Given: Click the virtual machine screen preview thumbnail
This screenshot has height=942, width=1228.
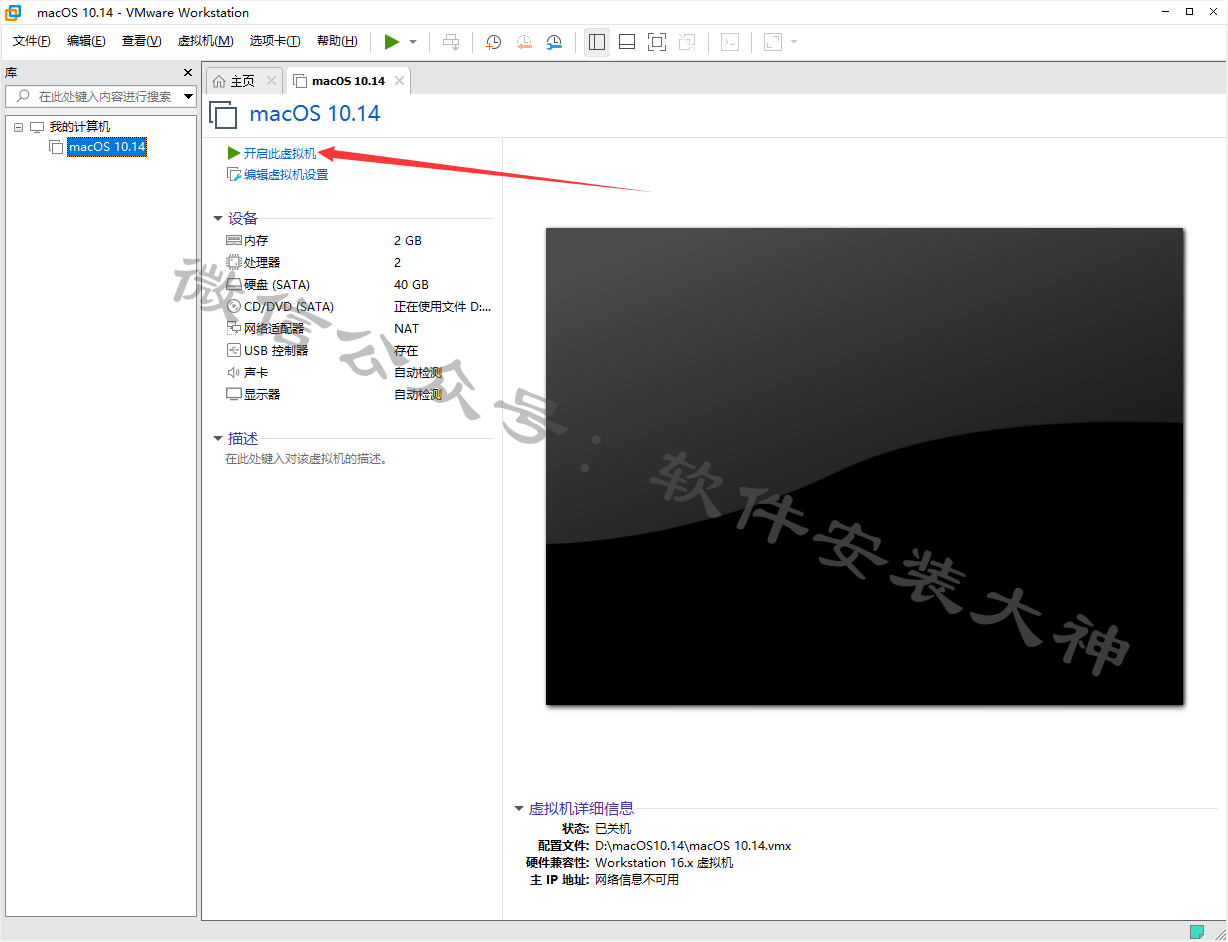Looking at the screenshot, I should click(864, 466).
